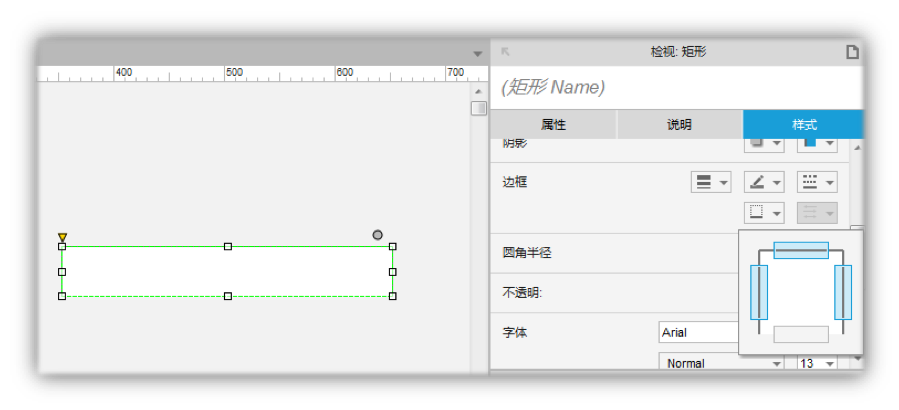Click the inspector panel scroll up arrow
899x410 pixels.
(x=858, y=147)
